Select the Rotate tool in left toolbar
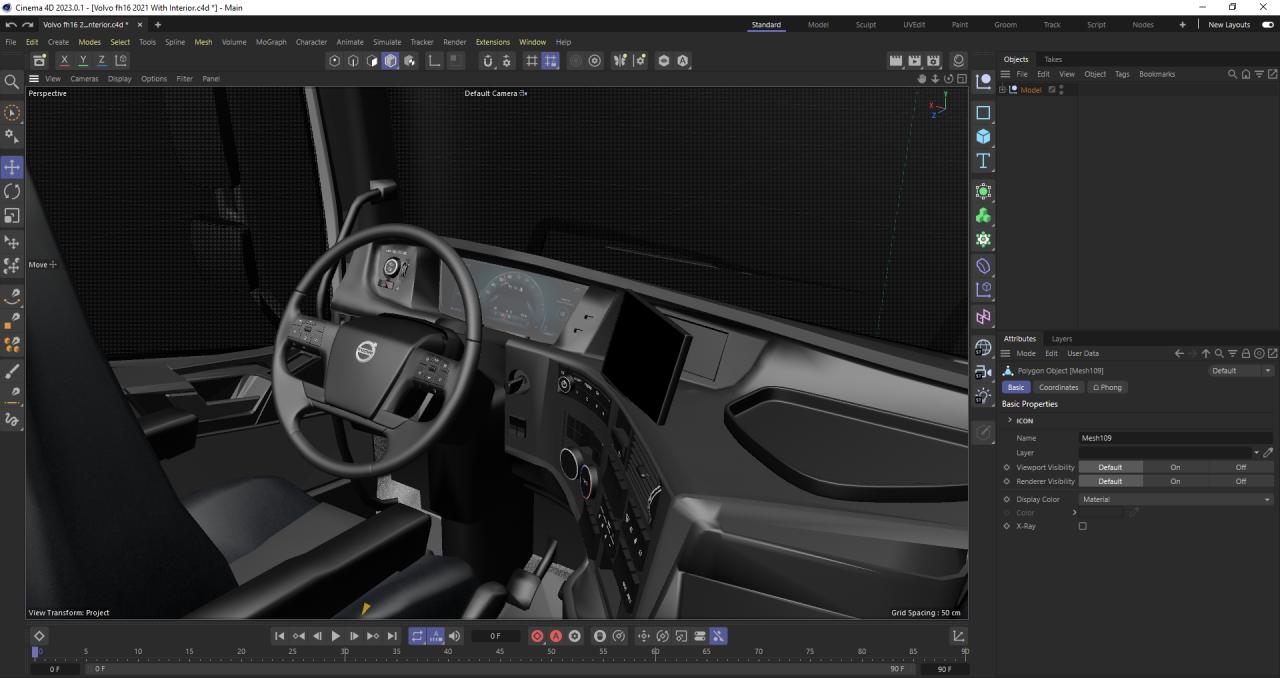This screenshot has width=1280, height=678. coord(12,191)
